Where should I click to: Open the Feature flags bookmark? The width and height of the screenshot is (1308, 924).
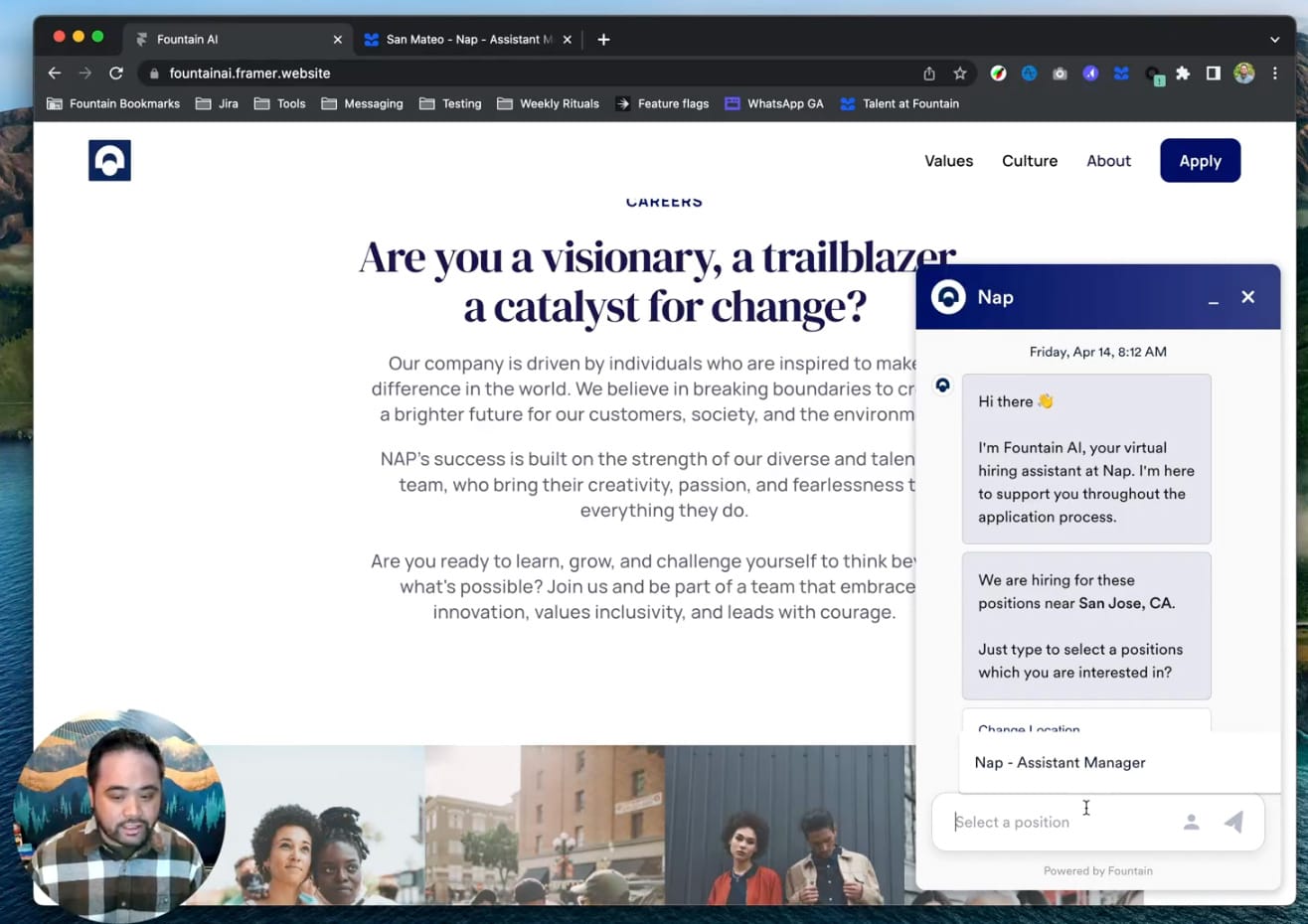tap(662, 103)
